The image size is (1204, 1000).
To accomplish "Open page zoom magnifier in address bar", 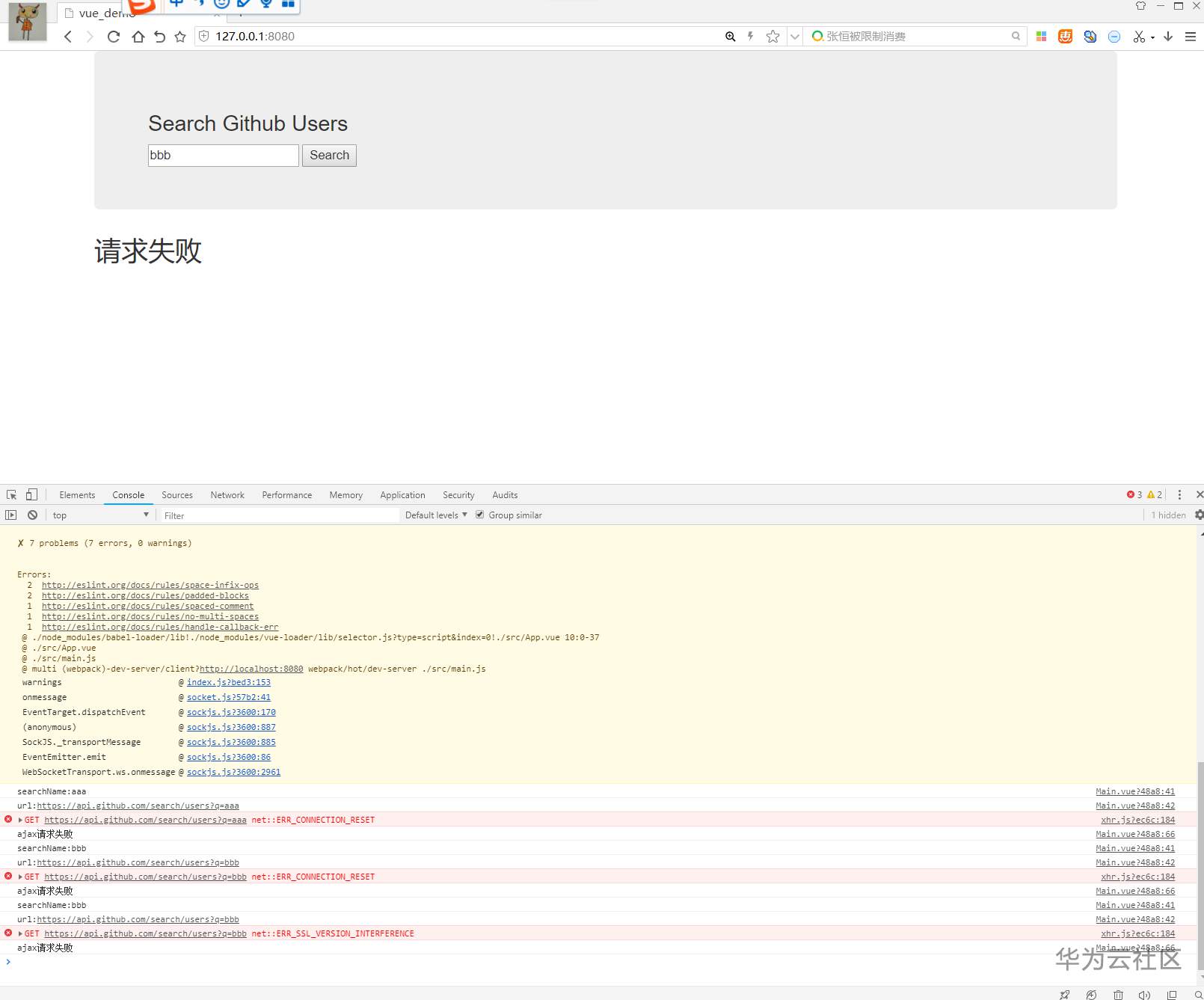I will click(x=731, y=36).
